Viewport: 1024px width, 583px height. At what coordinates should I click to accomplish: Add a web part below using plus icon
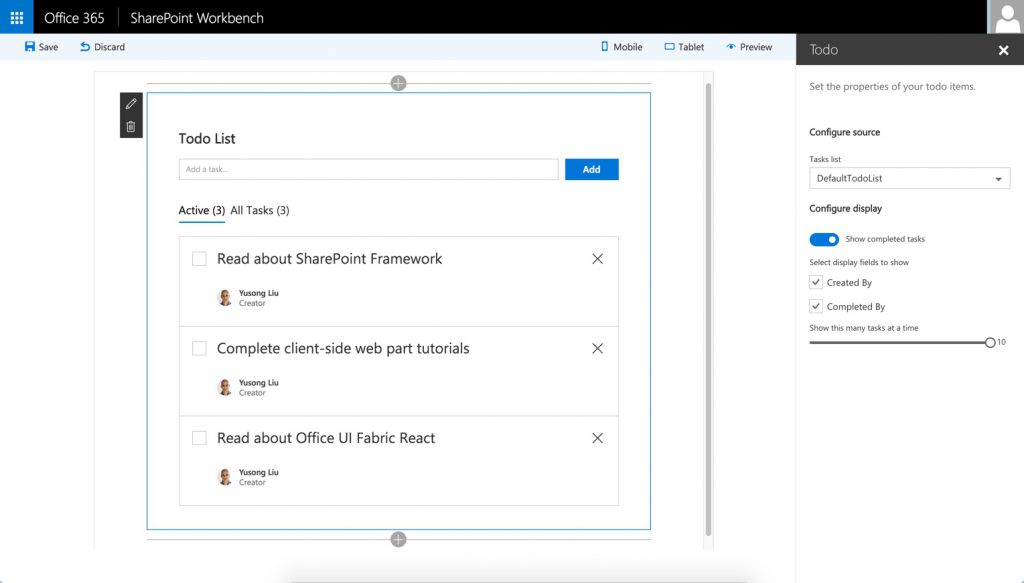398,539
